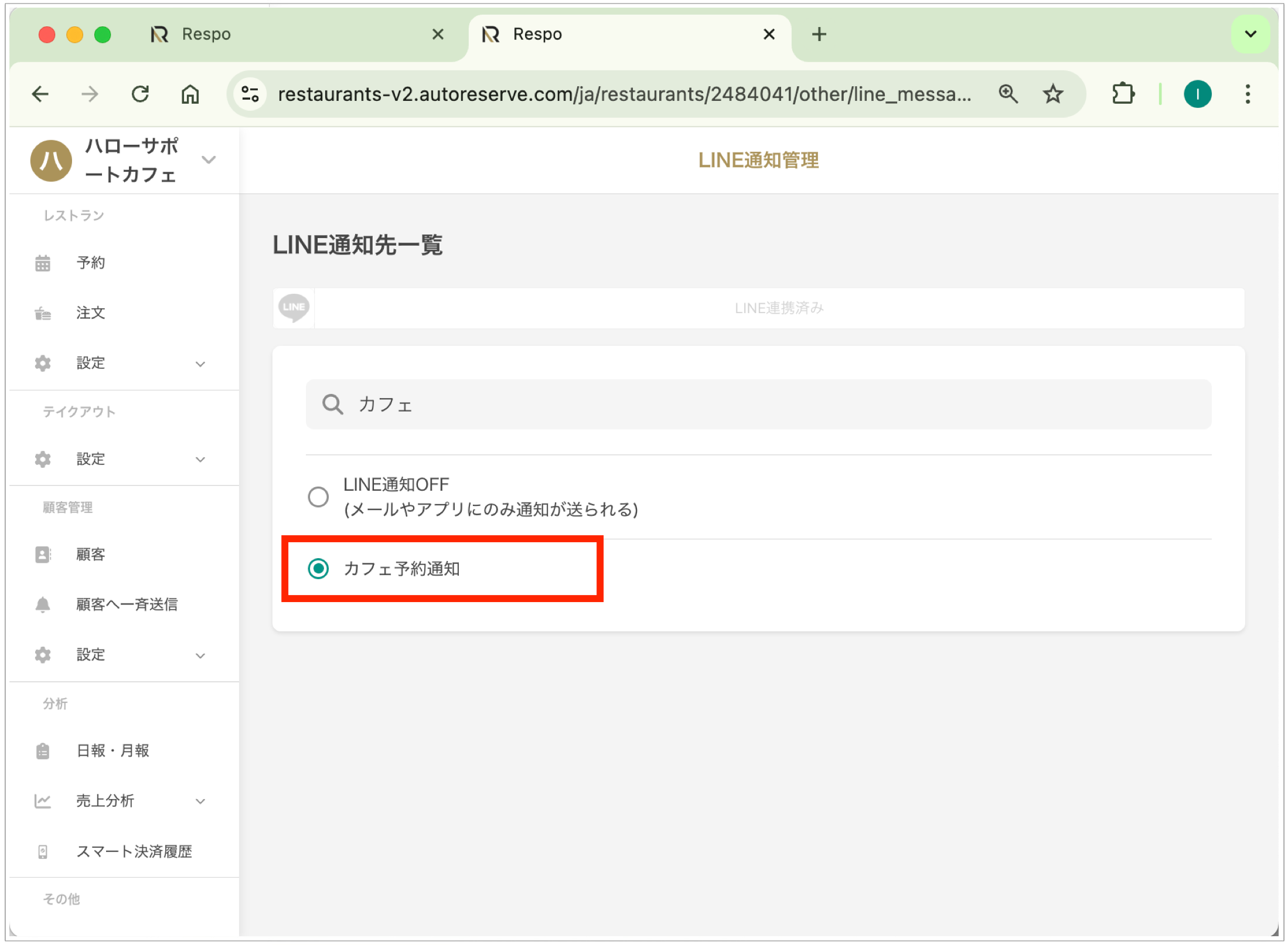
Task: Click the restaurant avatar ハ icon
Action: click(x=51, y=160)
